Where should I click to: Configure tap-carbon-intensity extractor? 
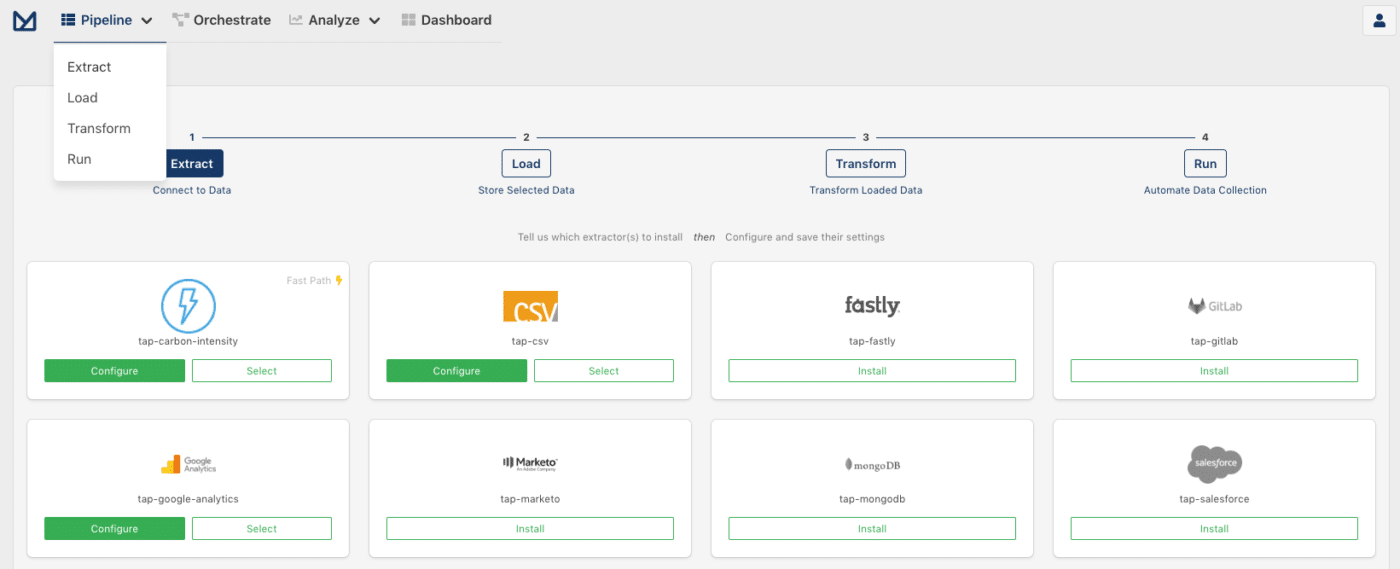tap(114, 371)
